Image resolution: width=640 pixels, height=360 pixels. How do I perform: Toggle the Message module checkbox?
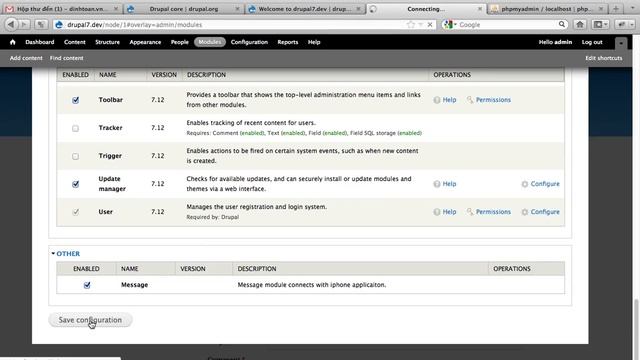tap(87, 285)
